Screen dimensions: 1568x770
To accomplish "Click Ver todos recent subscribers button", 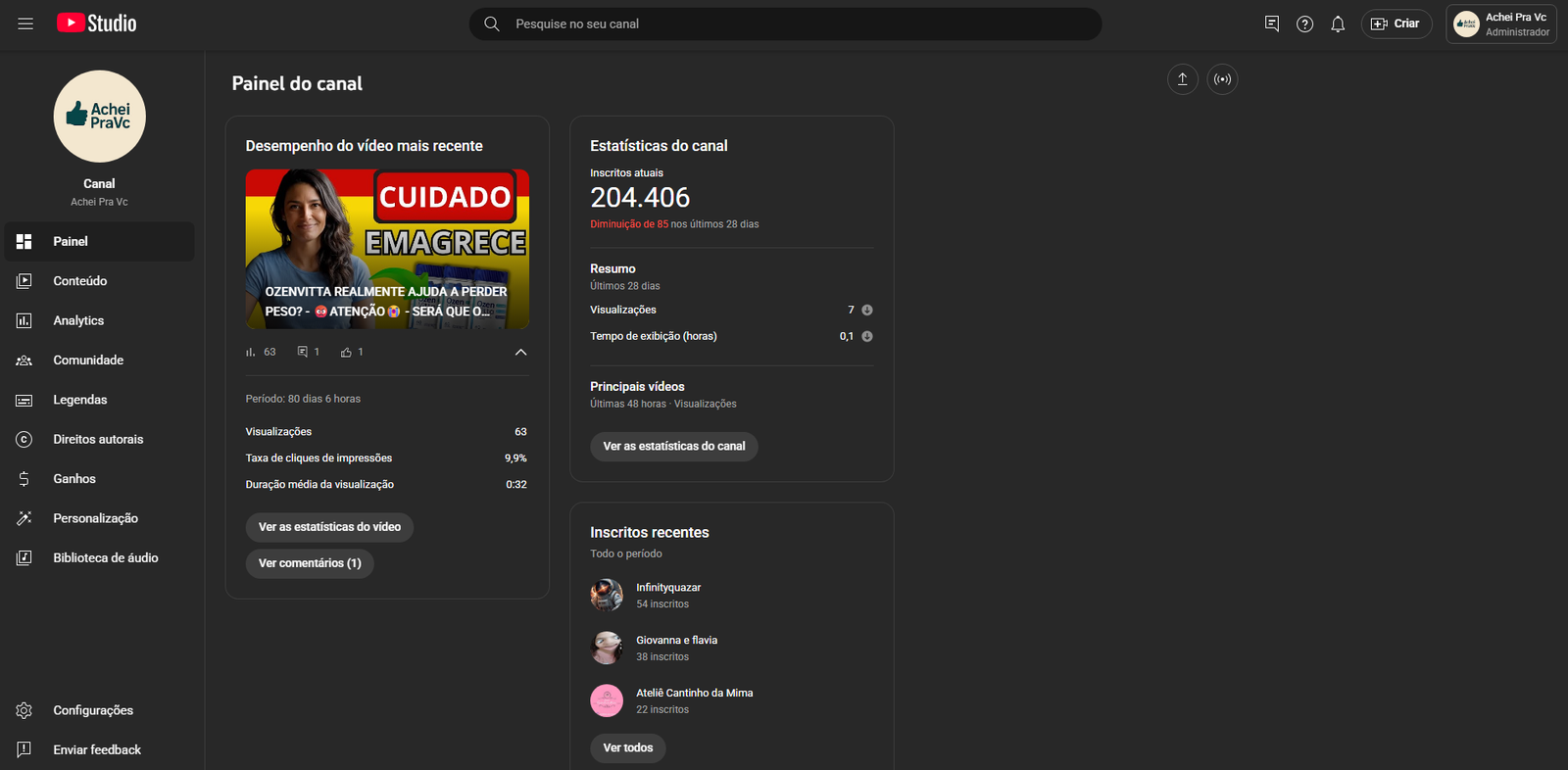I will coord(628,748).
